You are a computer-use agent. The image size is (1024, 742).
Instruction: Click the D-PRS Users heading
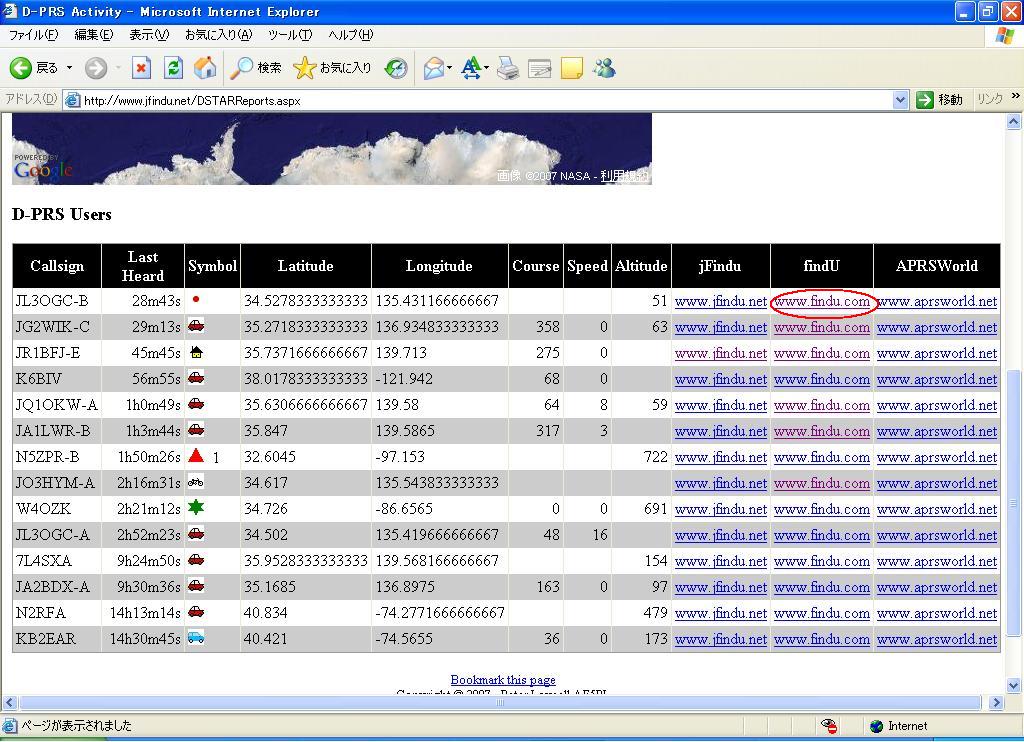point(61,214)
